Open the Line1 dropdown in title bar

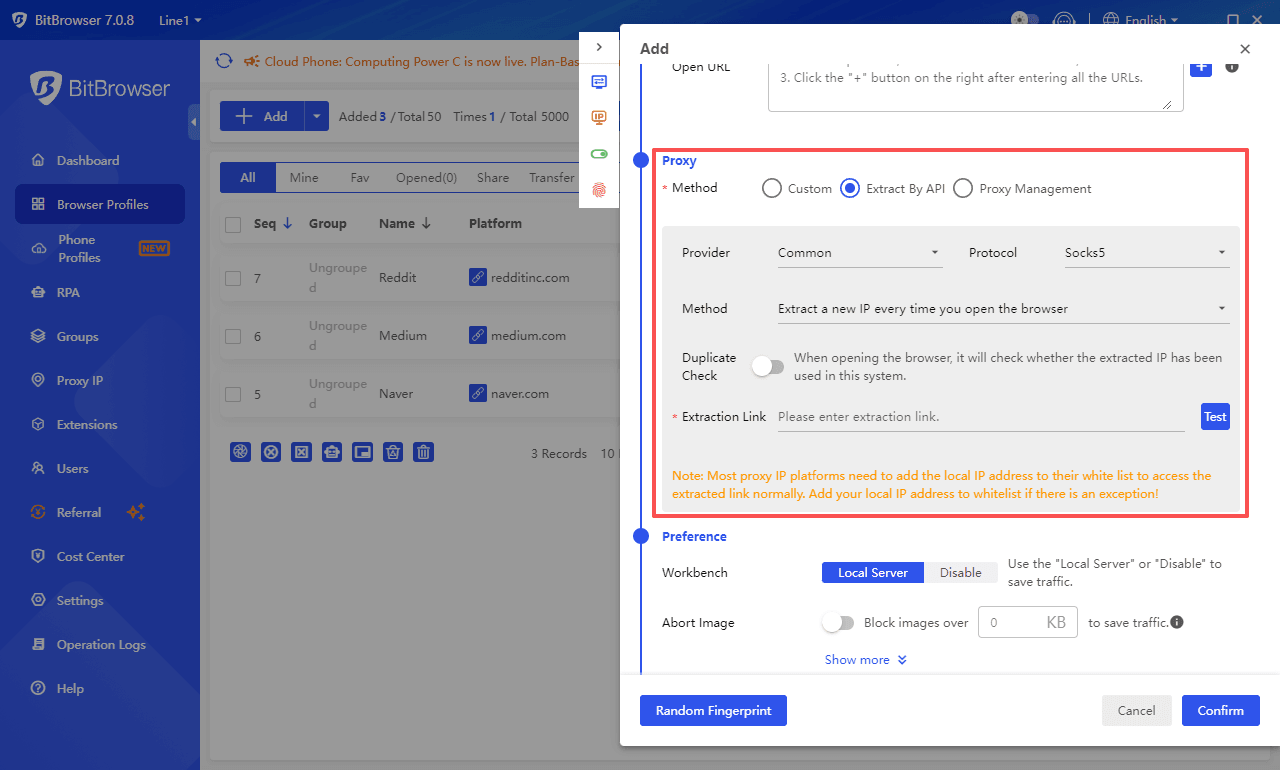pos(180,20)
